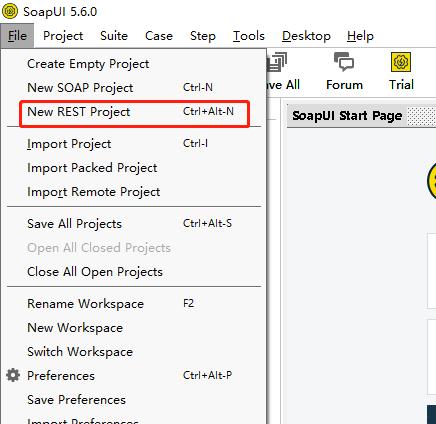The height and width of the screenshot is (424, 436).
Task: Choose Import Project from File menu
Action: coord(134,144)
